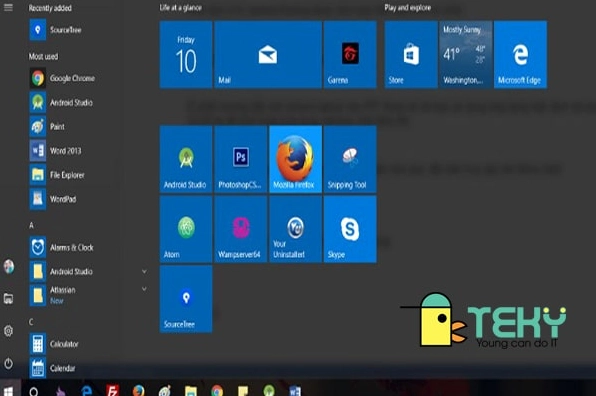Screen dimensions: 596x396
Task: Open the Atom editor tile
Action: click(186, 229)
